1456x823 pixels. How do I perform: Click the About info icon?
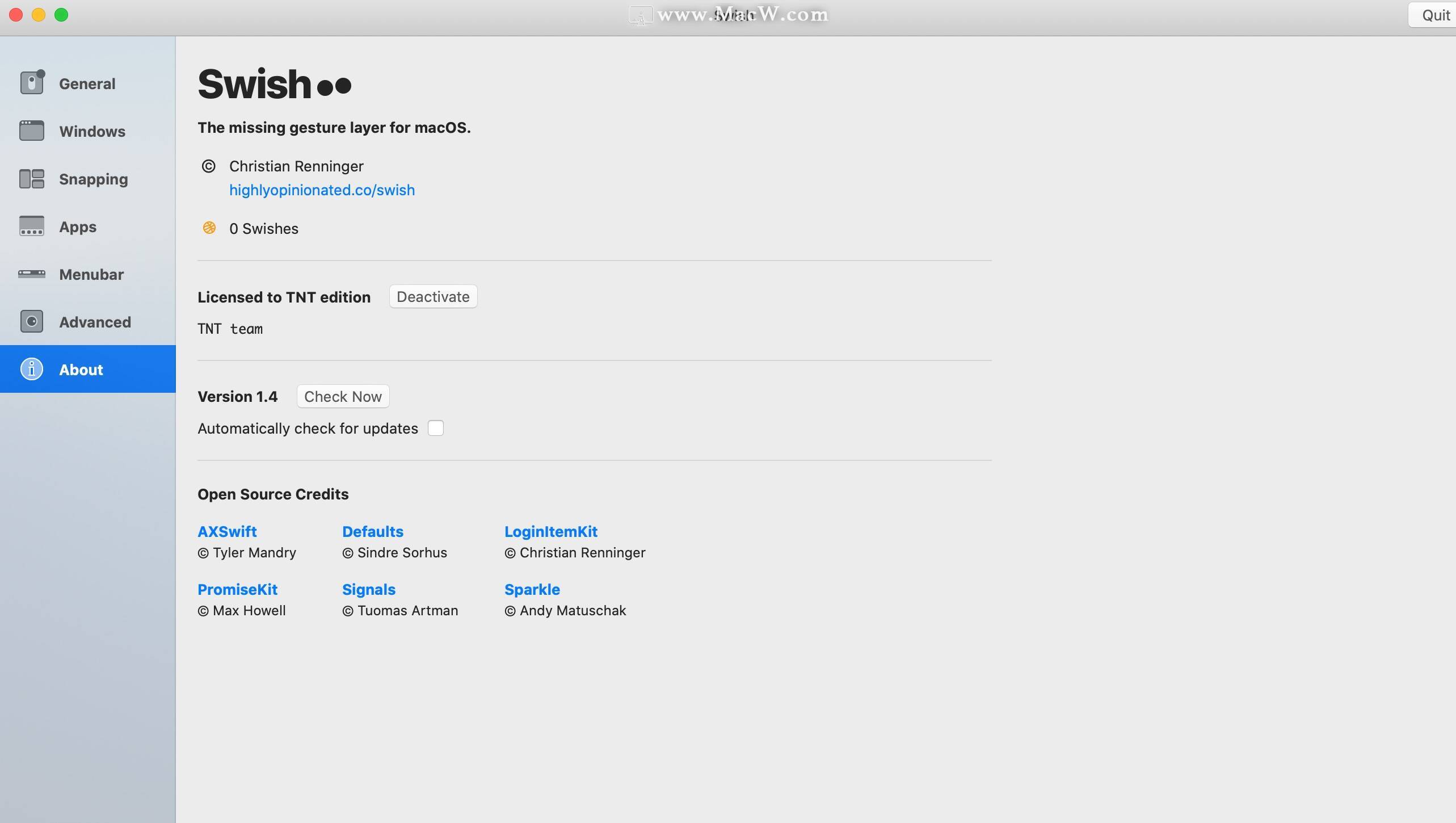pos(32,369)
